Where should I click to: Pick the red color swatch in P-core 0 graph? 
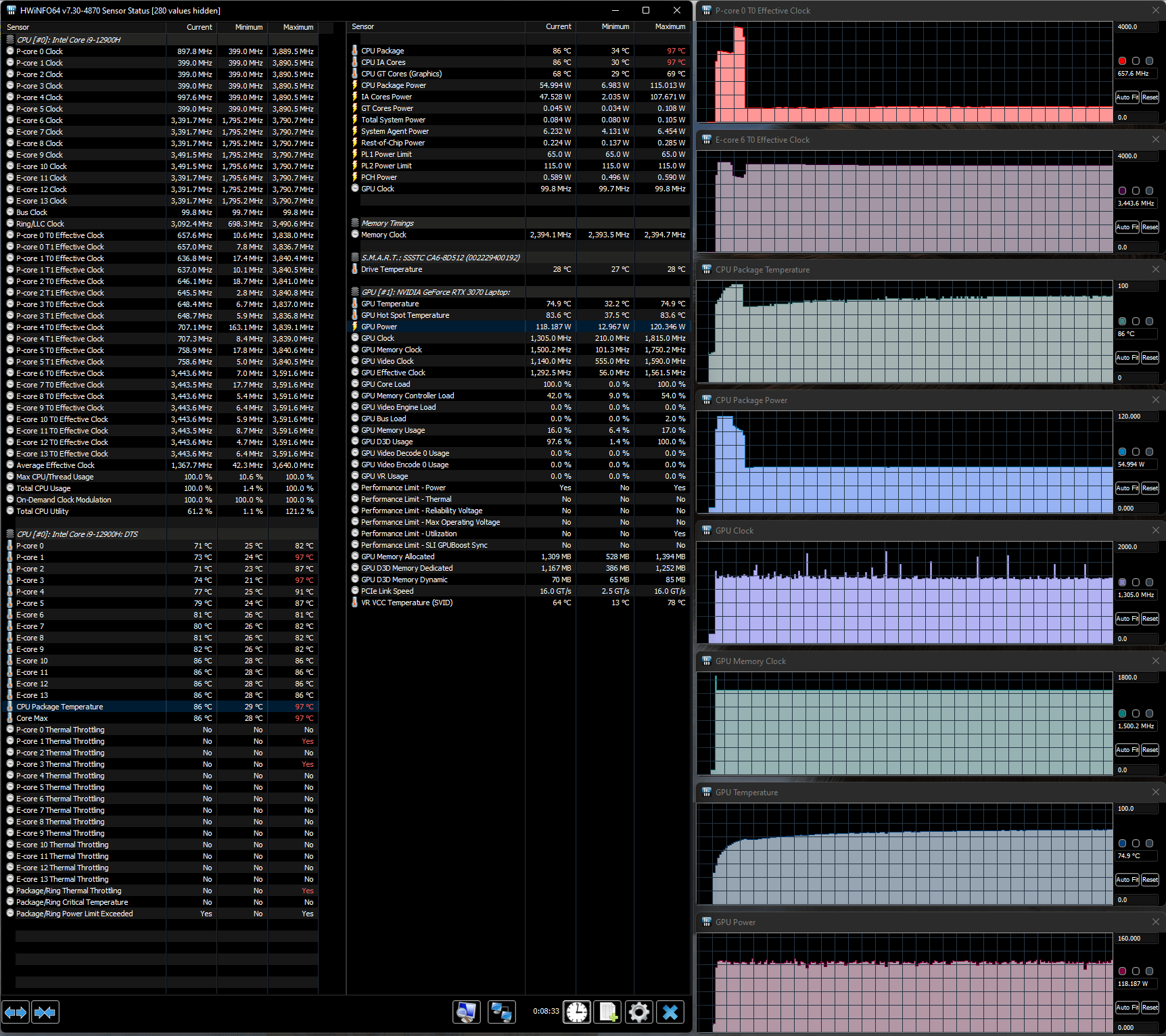click(1123, 61)
